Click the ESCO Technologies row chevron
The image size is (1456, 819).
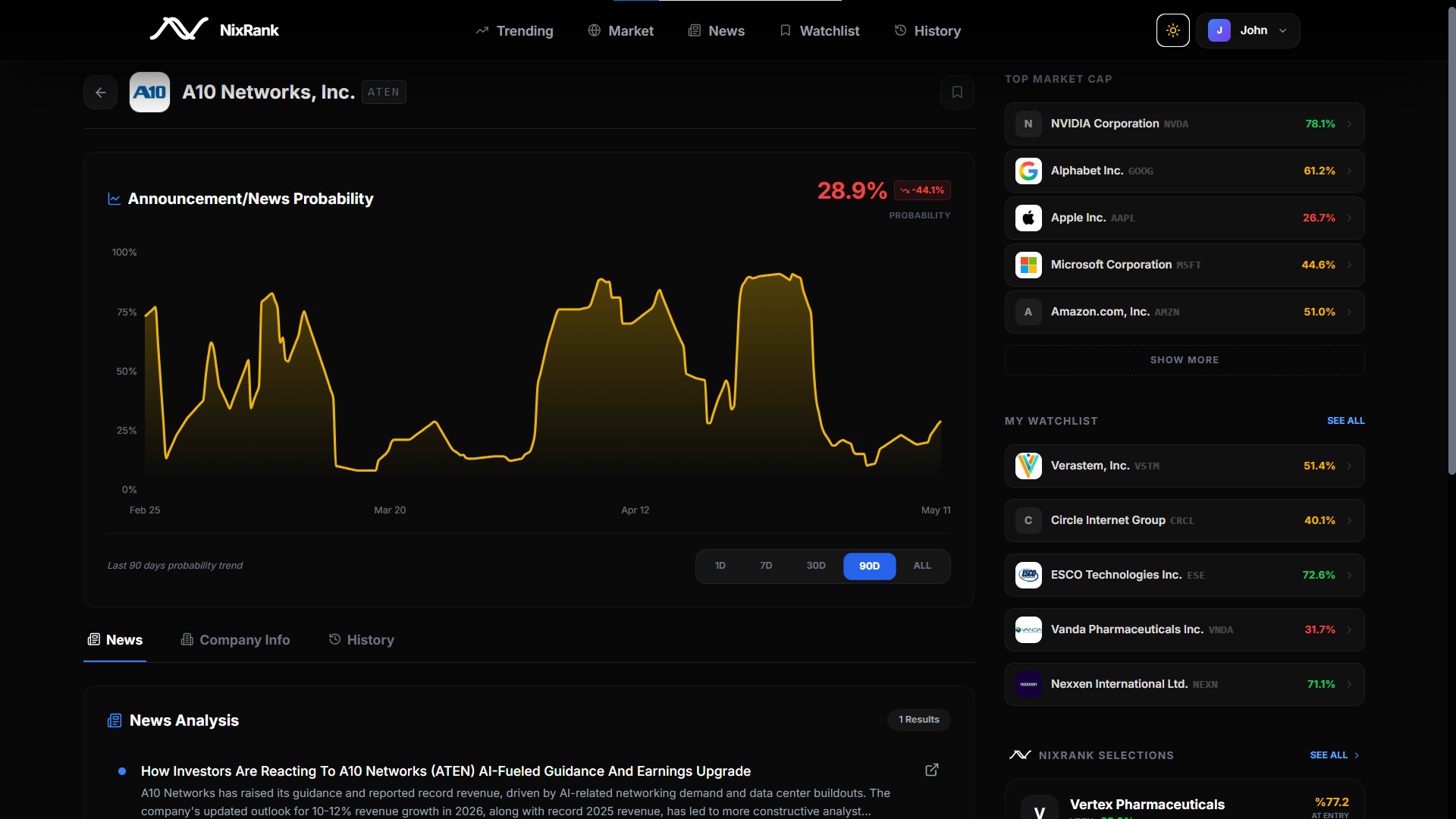1349,575
